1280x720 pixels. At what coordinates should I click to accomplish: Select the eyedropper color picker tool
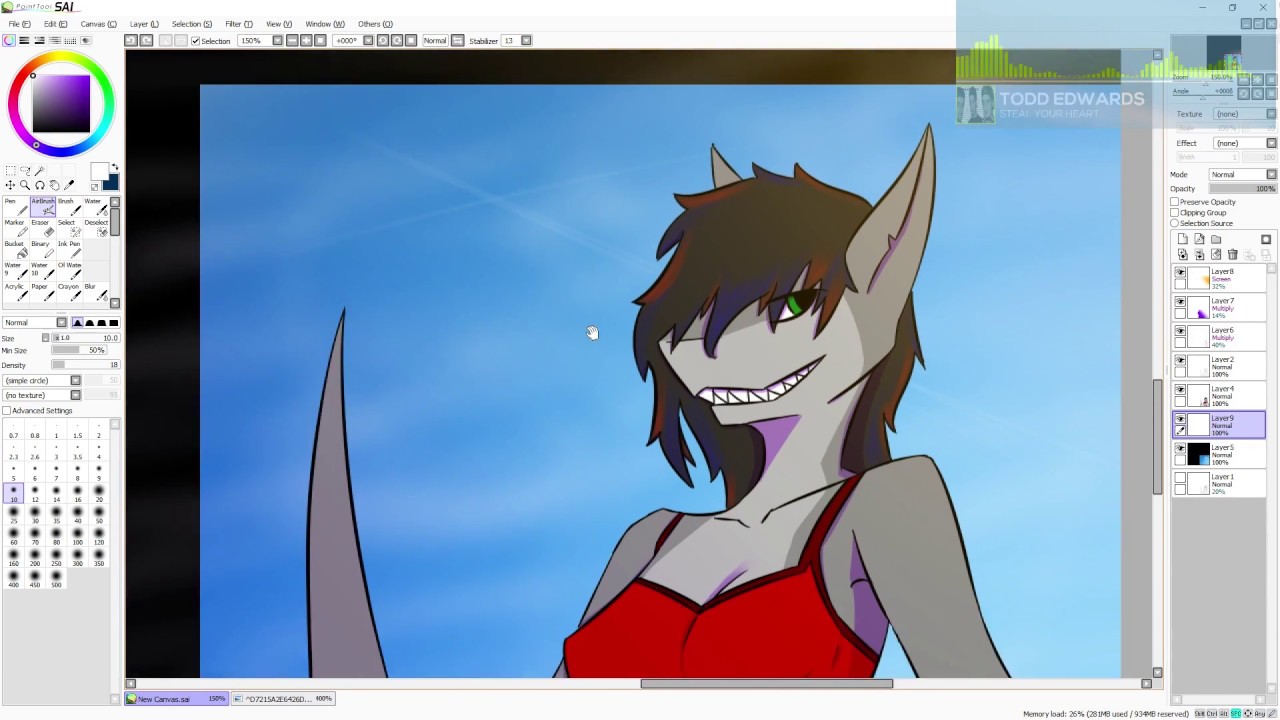coord(69,185)
